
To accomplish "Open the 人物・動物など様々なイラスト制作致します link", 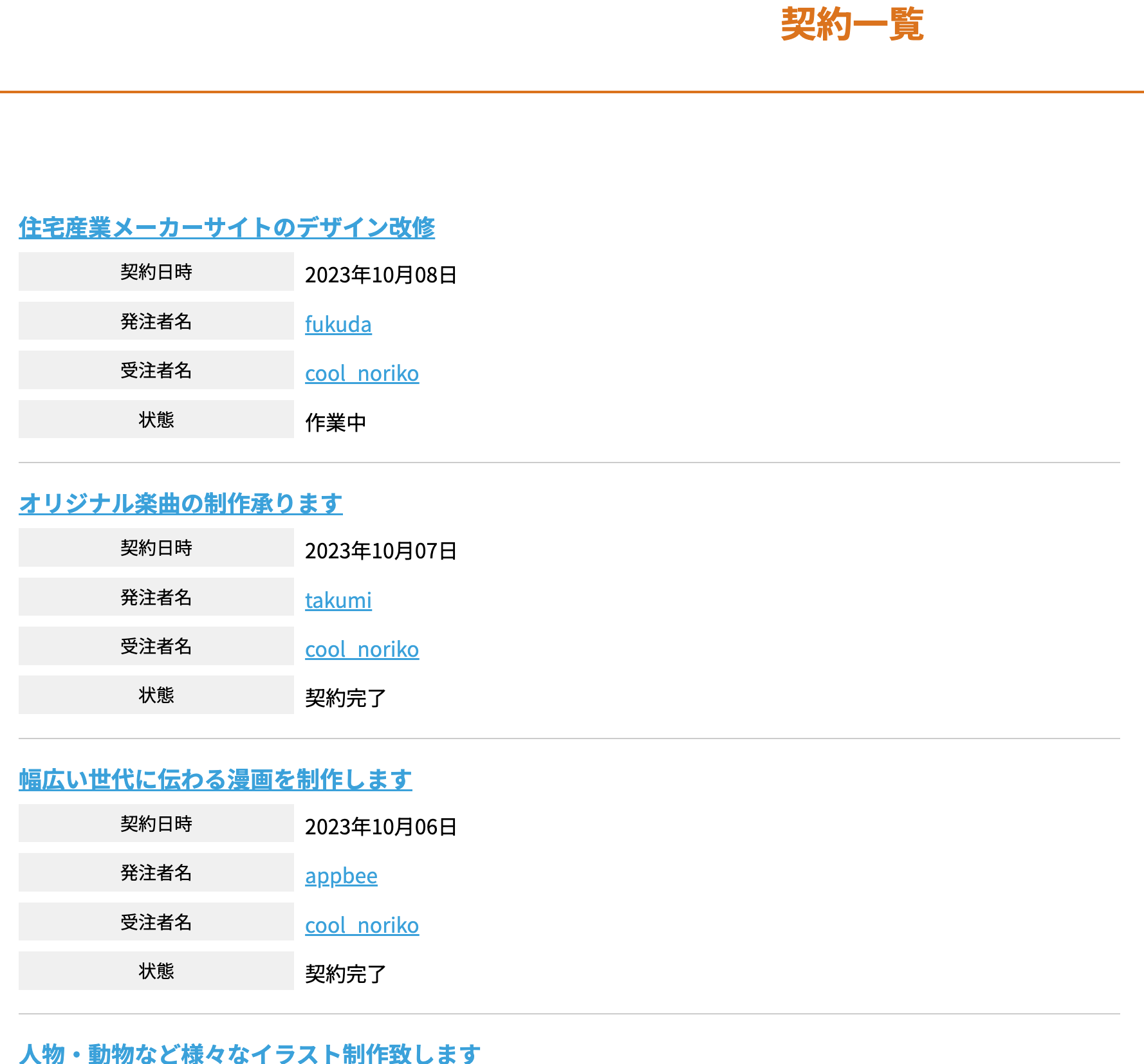I will click(x=250, y=1054).
